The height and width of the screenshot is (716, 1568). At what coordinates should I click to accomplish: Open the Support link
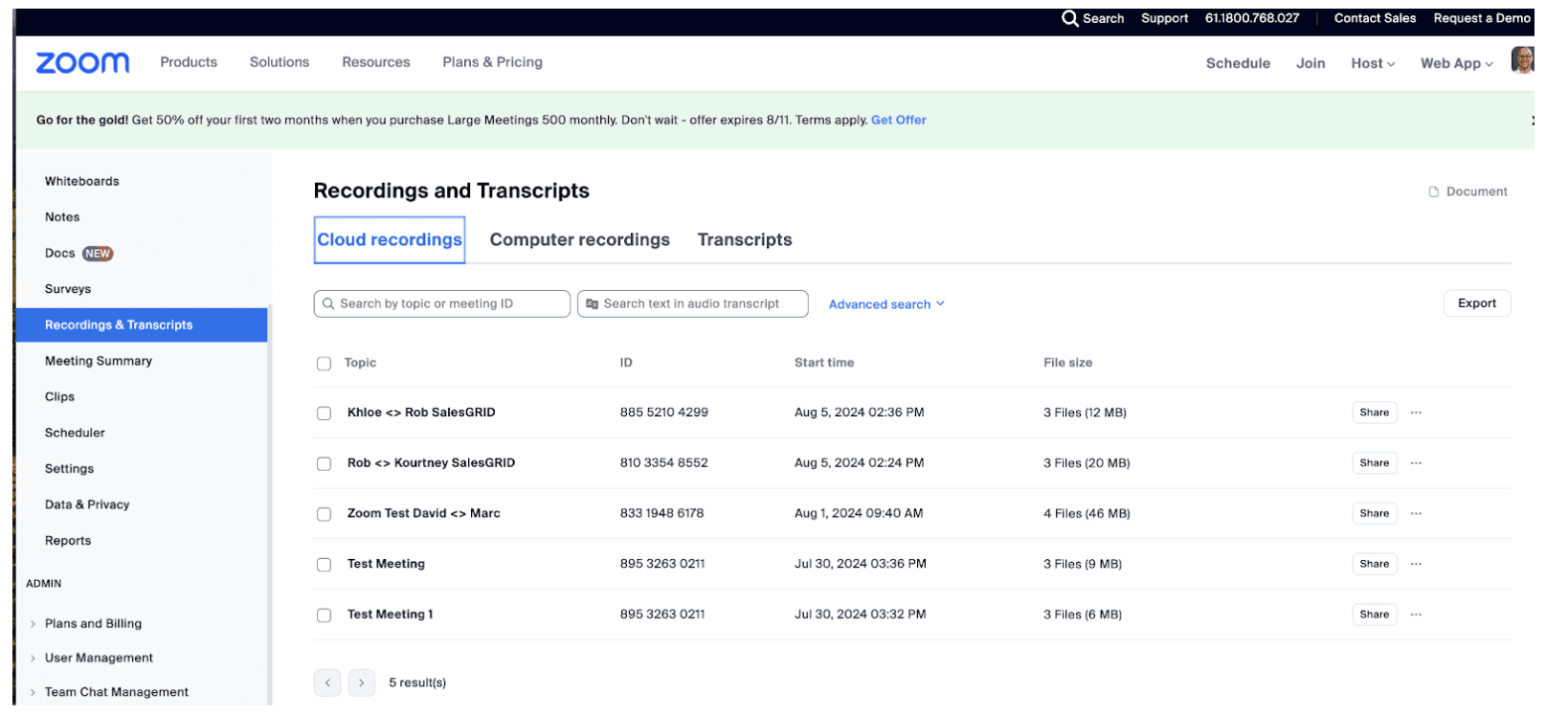[1164, 18]
